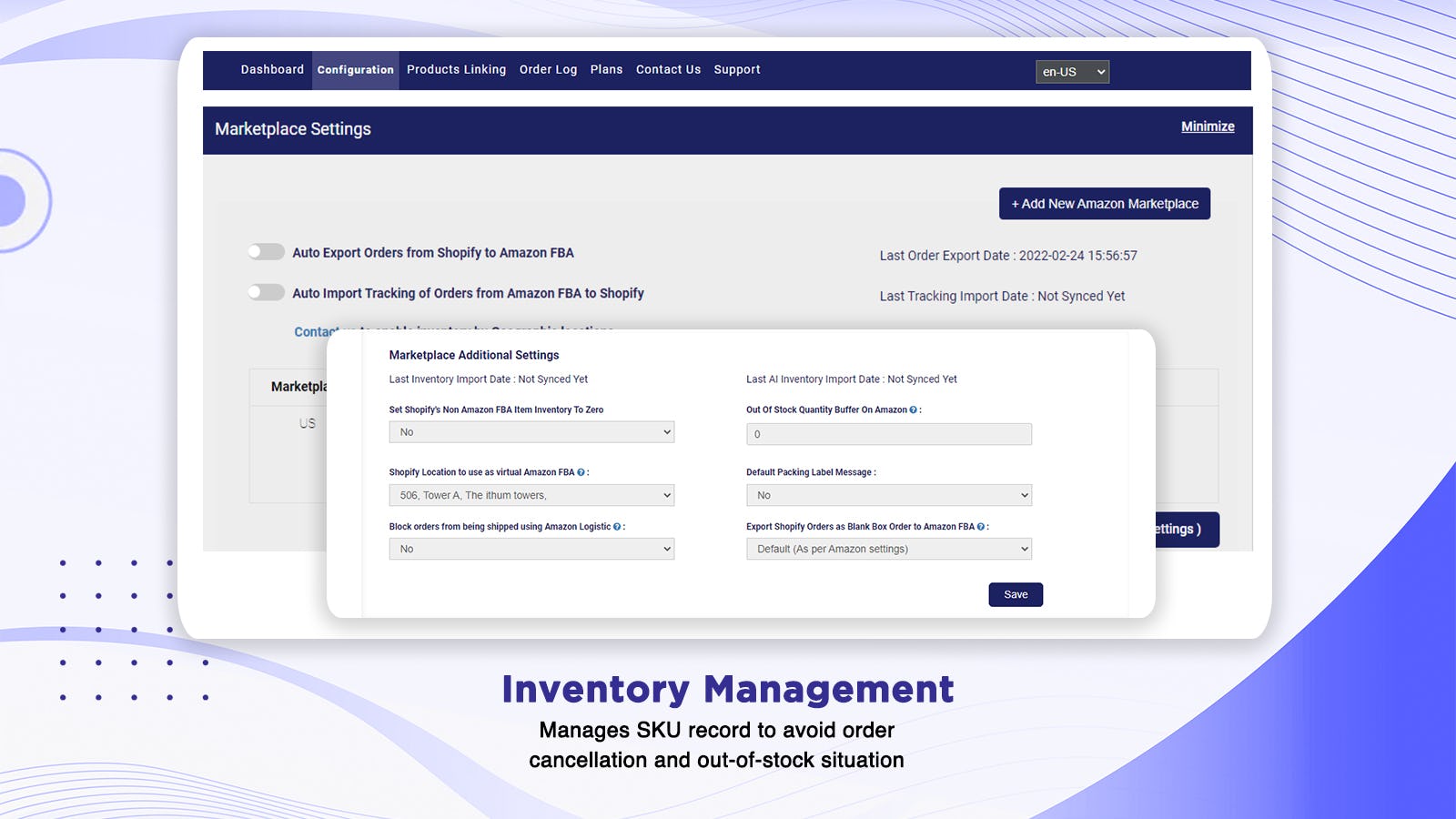Go to the Dashboard tab
1456x819 pixels.
(271, 69)
